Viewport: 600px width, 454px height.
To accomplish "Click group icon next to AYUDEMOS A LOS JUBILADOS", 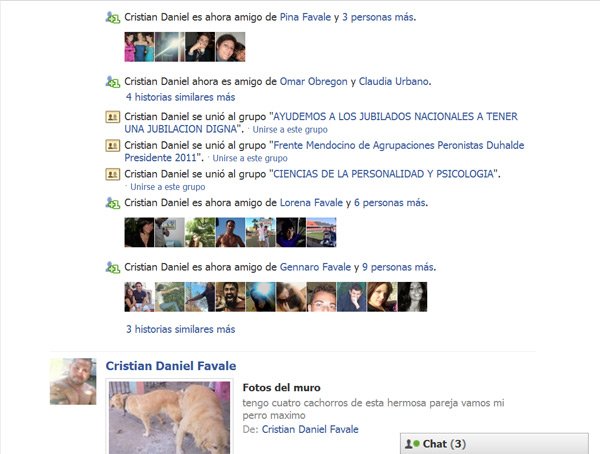I will (x=112, y=117).
